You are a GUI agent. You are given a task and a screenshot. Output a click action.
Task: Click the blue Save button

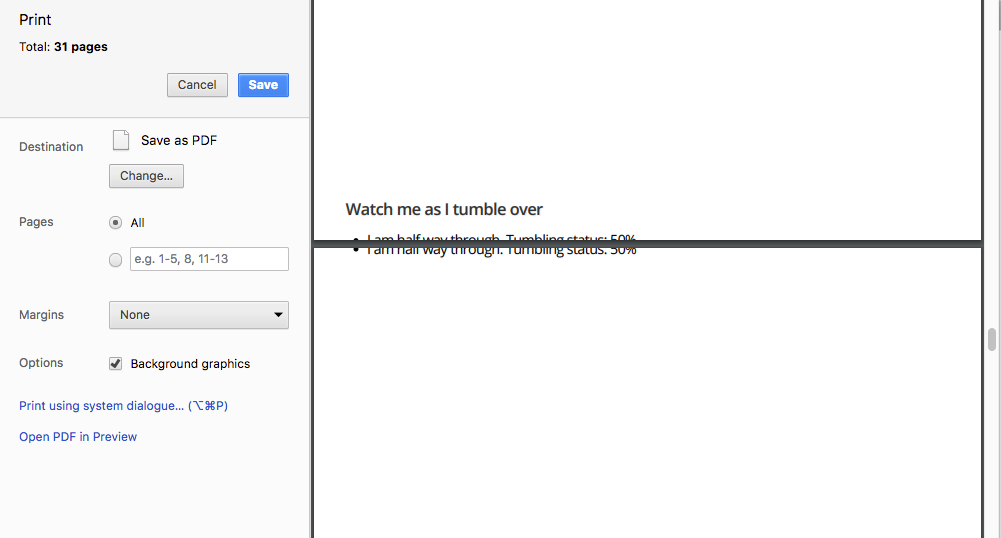click(x=263, y=85)
